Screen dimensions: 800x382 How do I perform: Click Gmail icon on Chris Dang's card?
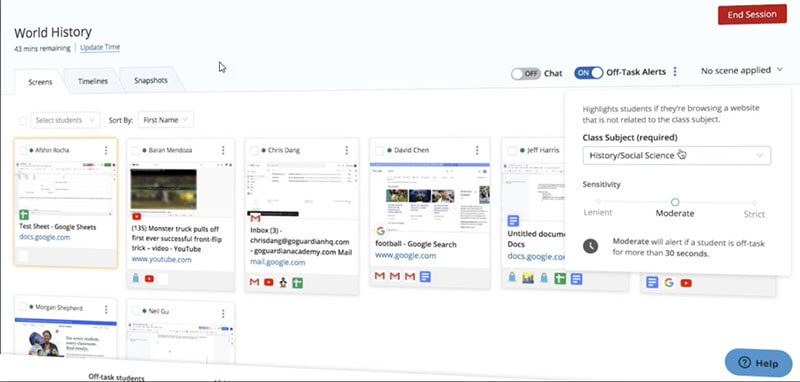[256, 218]
